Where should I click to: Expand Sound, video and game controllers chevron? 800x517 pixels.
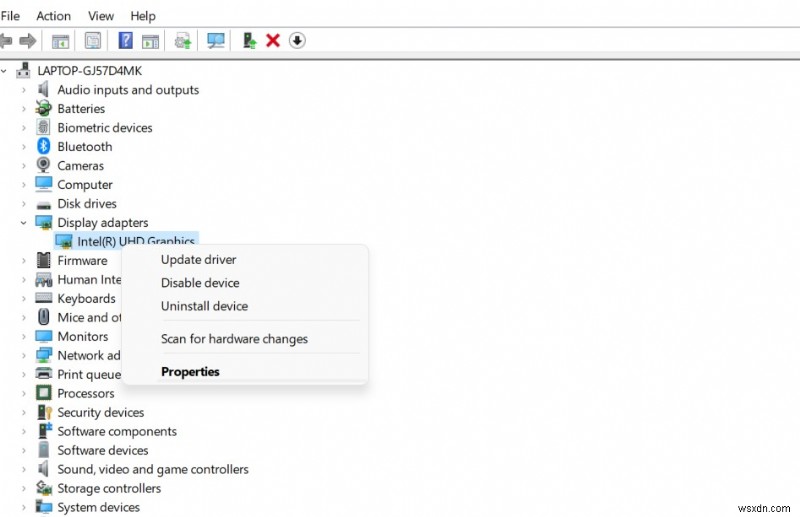tap(23, 469)
